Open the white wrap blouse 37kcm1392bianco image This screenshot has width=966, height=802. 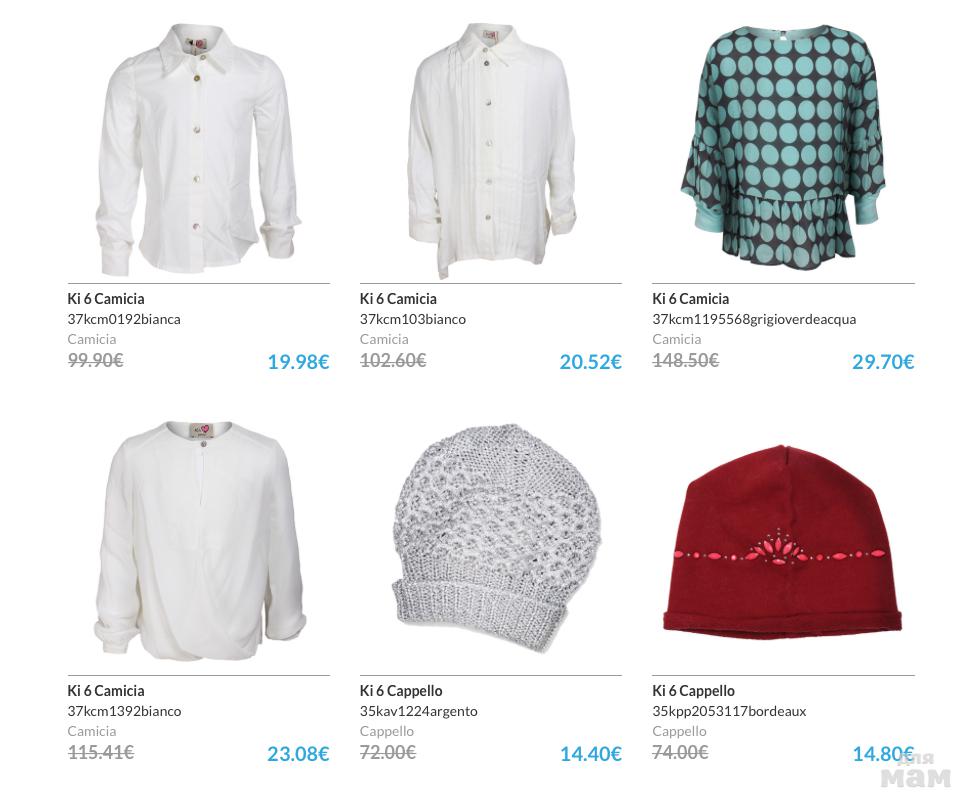tap(198, 541)
